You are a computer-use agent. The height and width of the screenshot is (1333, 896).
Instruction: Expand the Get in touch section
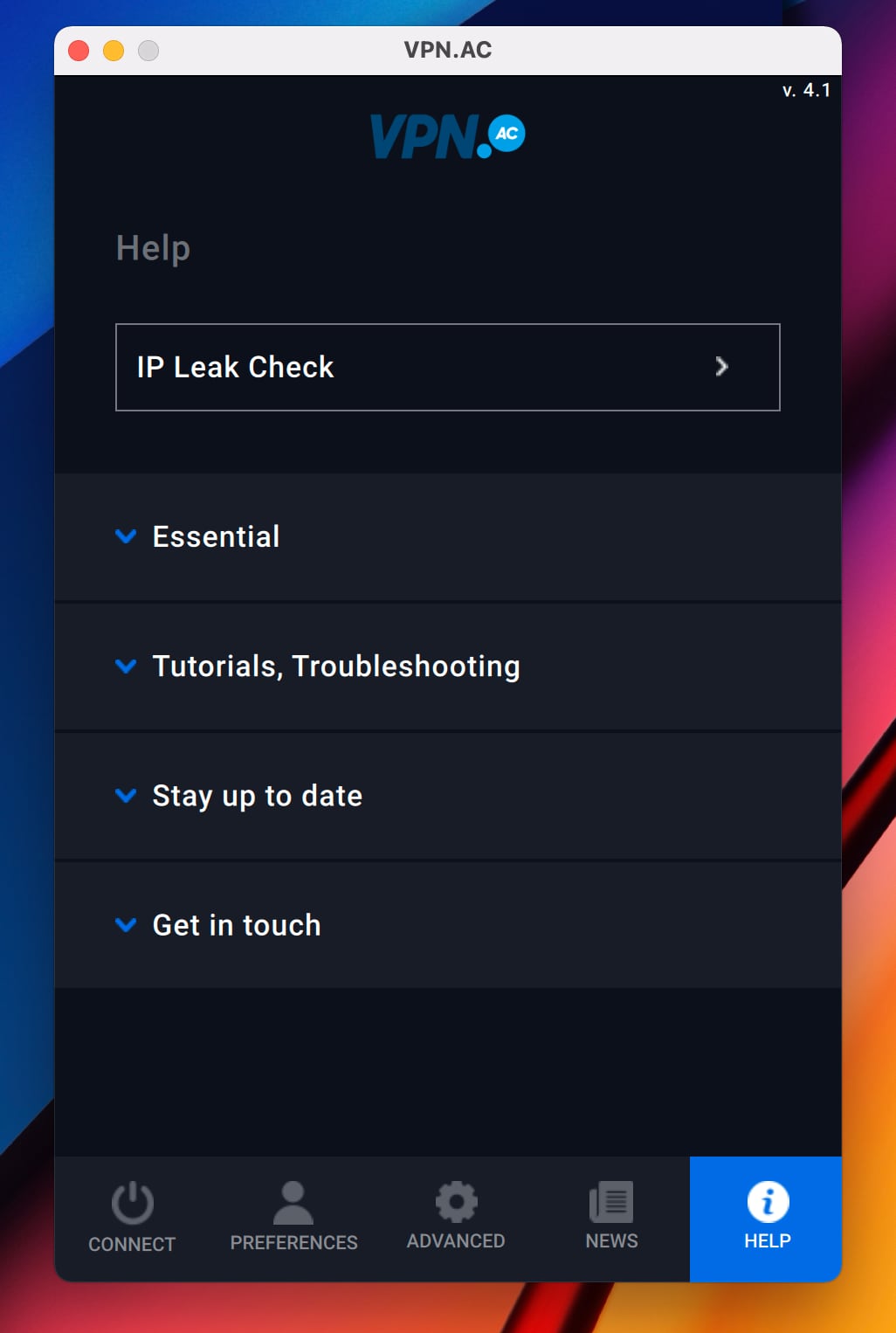pyautogui.click(x=237, y=925)
